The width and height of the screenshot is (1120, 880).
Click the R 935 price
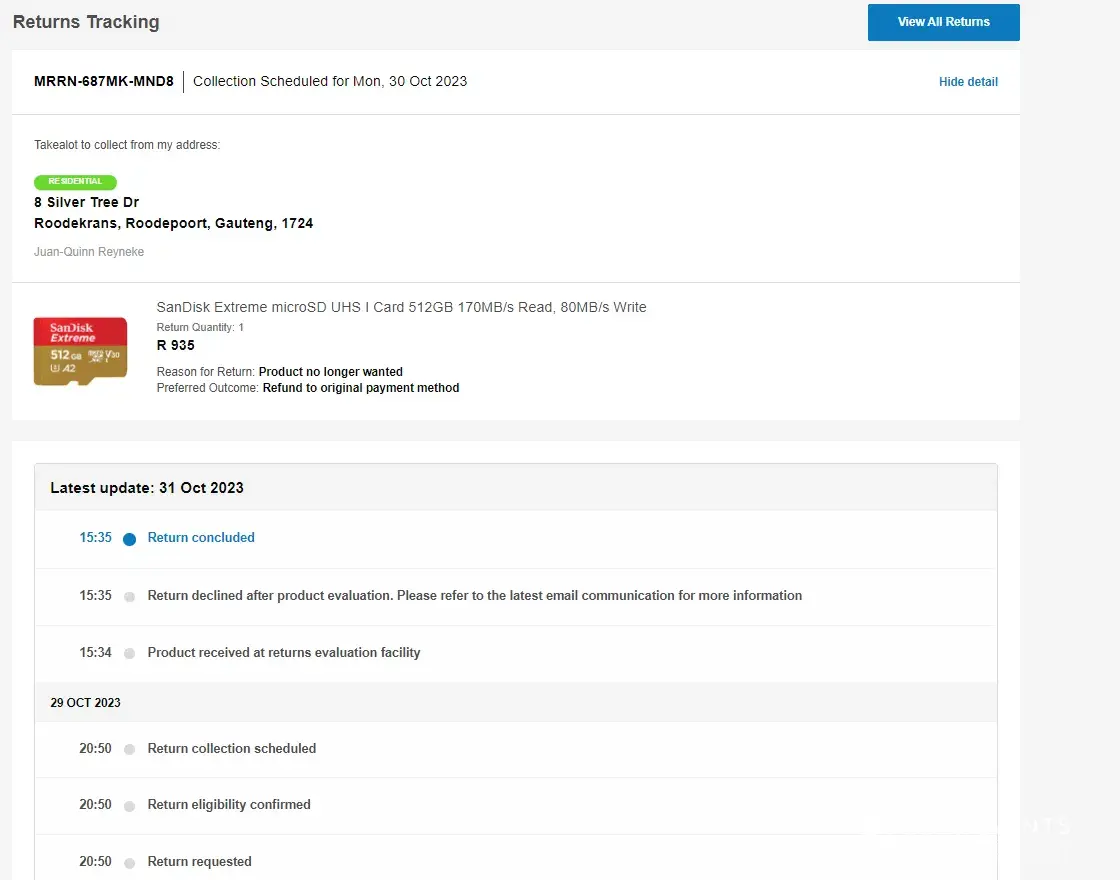point(176,345)
